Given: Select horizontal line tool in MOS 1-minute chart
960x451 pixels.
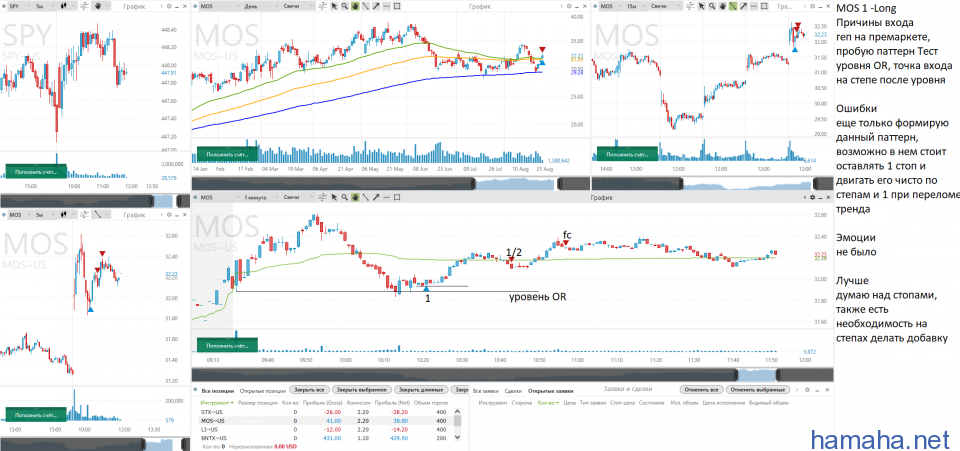Looking at the screenshot, I should pos(386,197).
